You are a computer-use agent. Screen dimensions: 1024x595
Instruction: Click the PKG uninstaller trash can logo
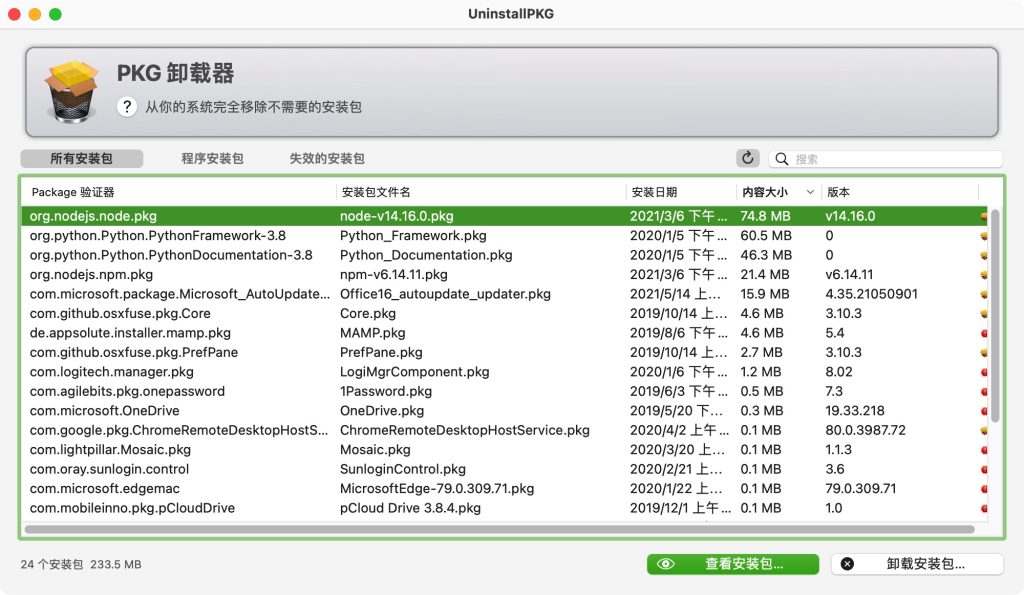point(71,91)
